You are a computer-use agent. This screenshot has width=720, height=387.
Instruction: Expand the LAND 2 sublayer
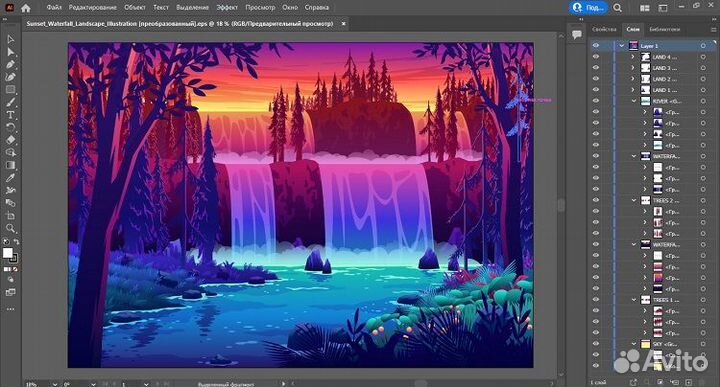click(x=633, y=79)
